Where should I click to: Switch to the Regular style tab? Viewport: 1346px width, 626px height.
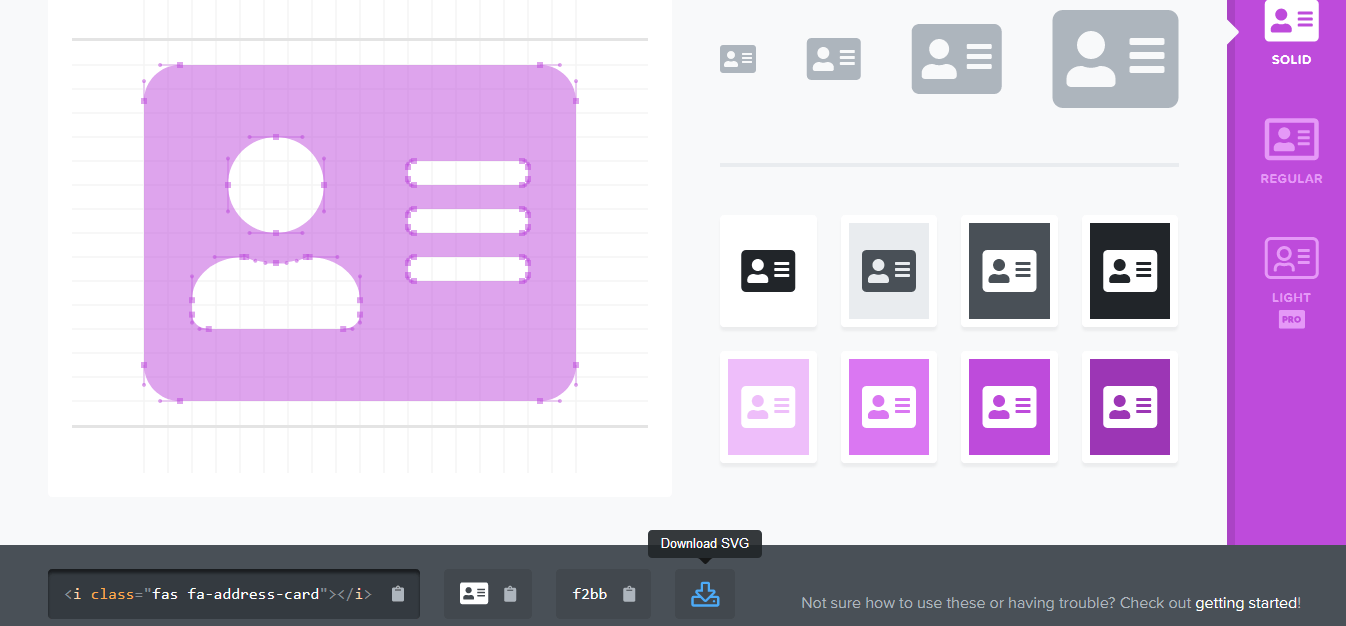click(x=1291, y=152)
